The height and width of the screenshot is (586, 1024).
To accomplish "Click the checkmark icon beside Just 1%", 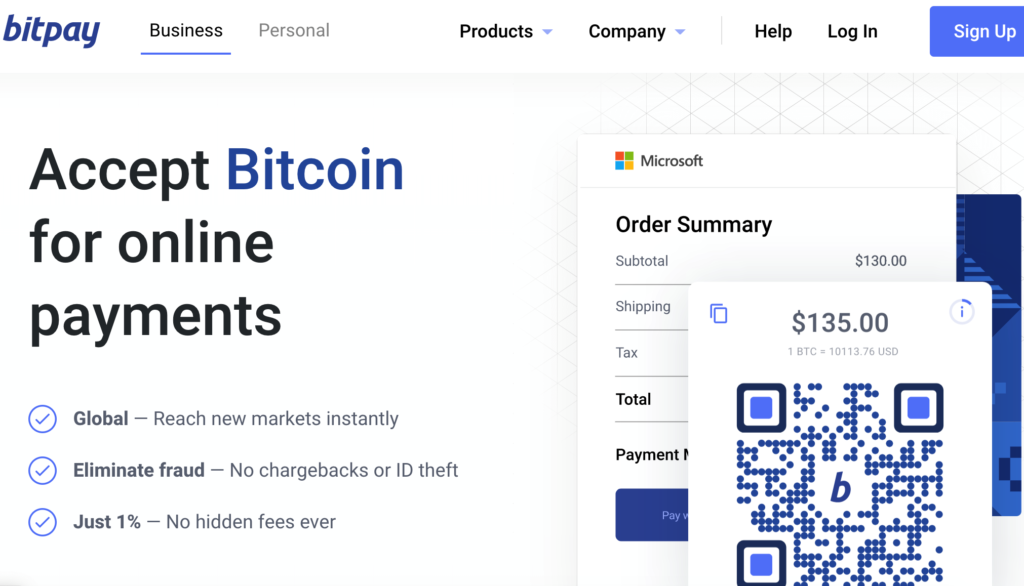I will (42, 522).
